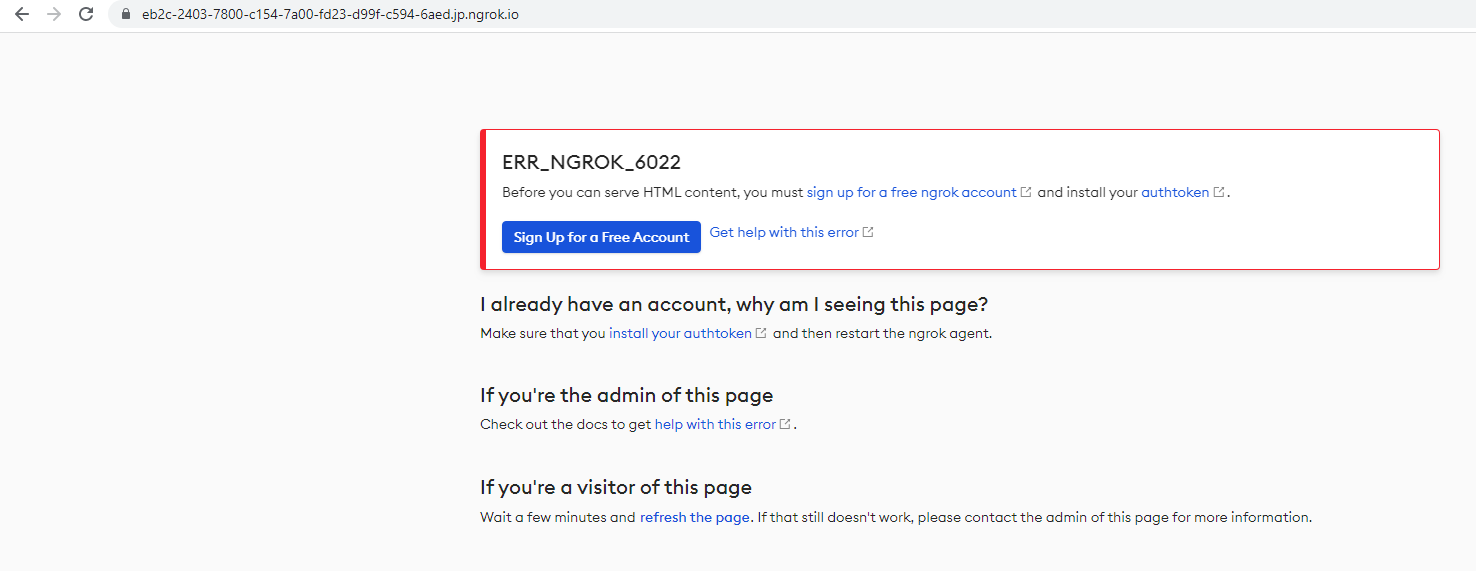
Task: Click the 'refresh the page' link
Action: pos(695,517)
